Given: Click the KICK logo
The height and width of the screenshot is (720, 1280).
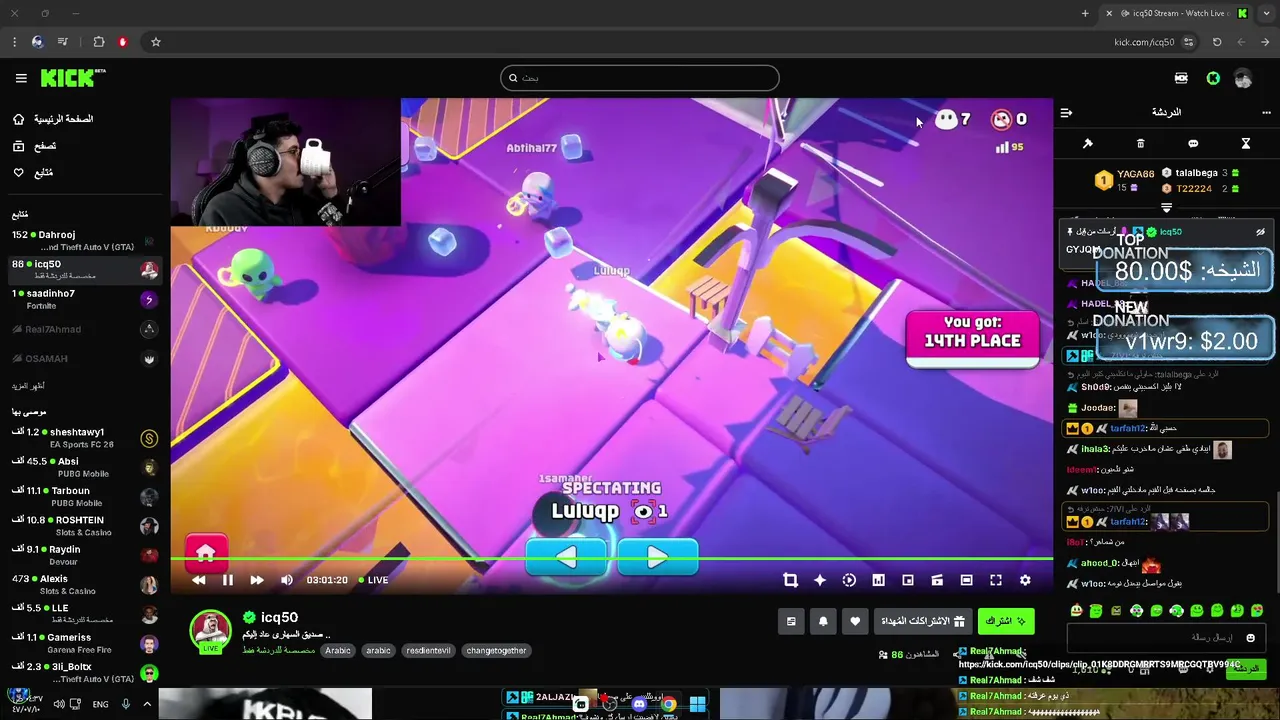Looking at the screenshot, I should [72, 78].
